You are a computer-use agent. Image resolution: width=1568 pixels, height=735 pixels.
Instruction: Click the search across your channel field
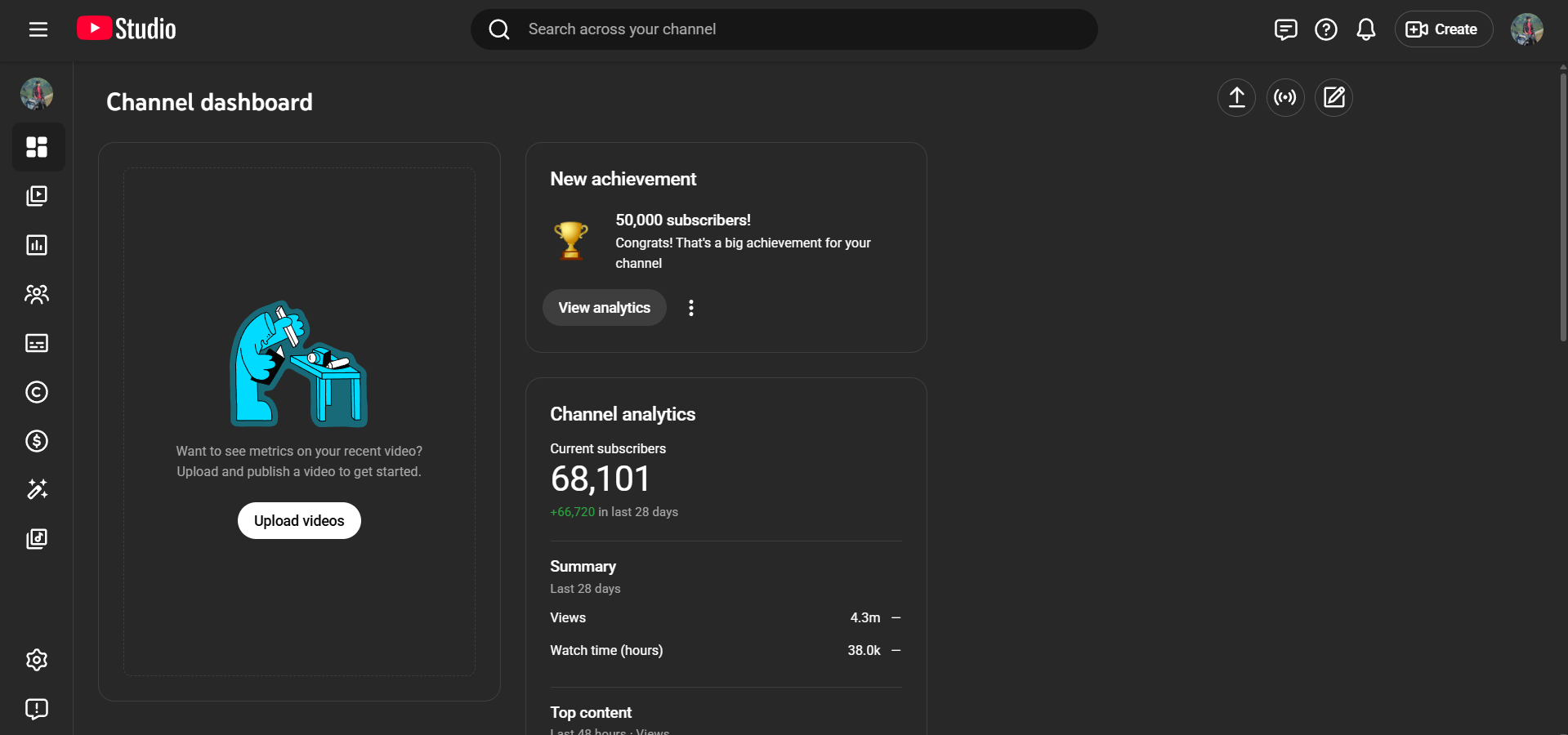tap(784, 29)
